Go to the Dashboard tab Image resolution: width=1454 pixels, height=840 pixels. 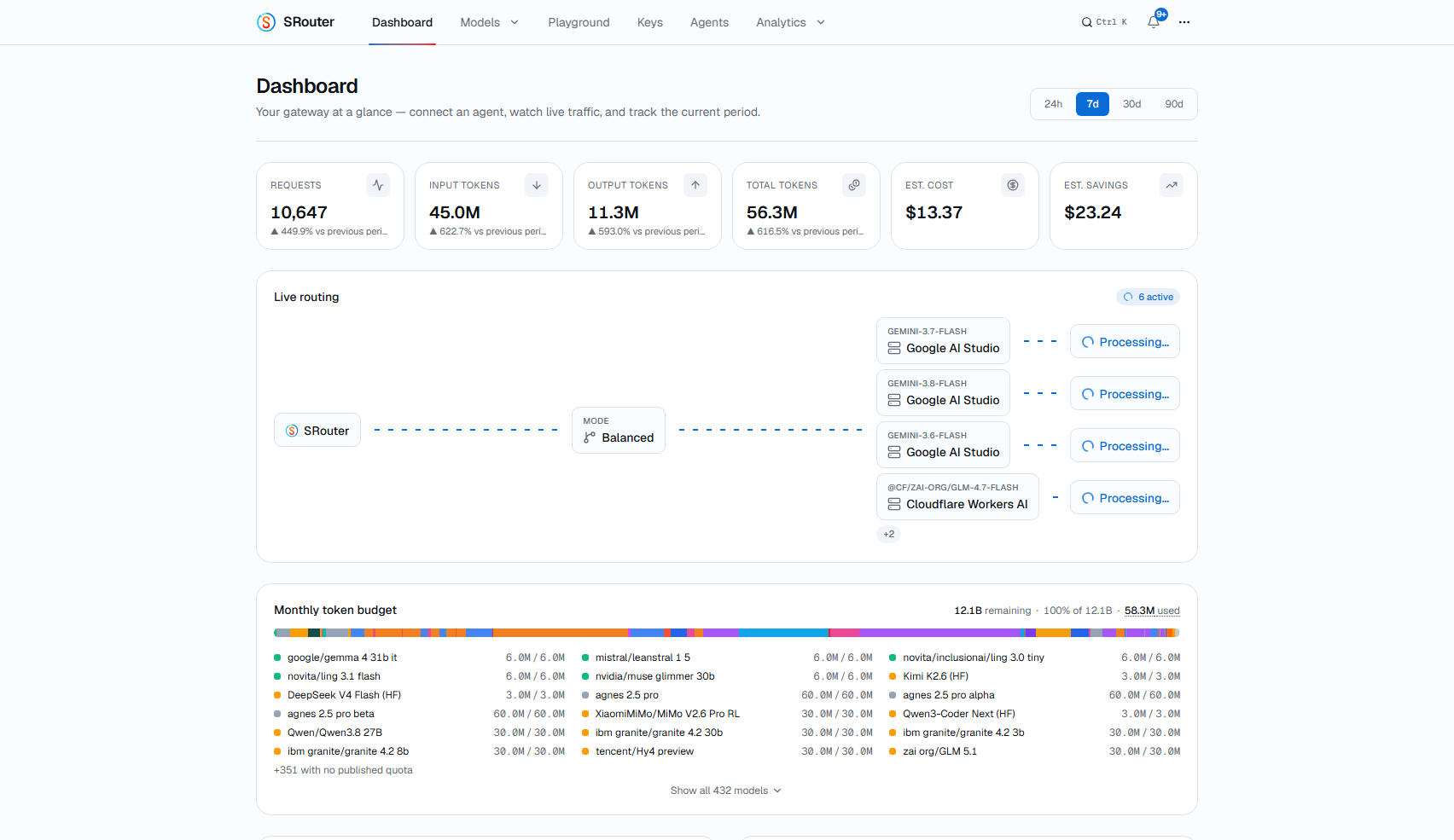click(402, 22)
